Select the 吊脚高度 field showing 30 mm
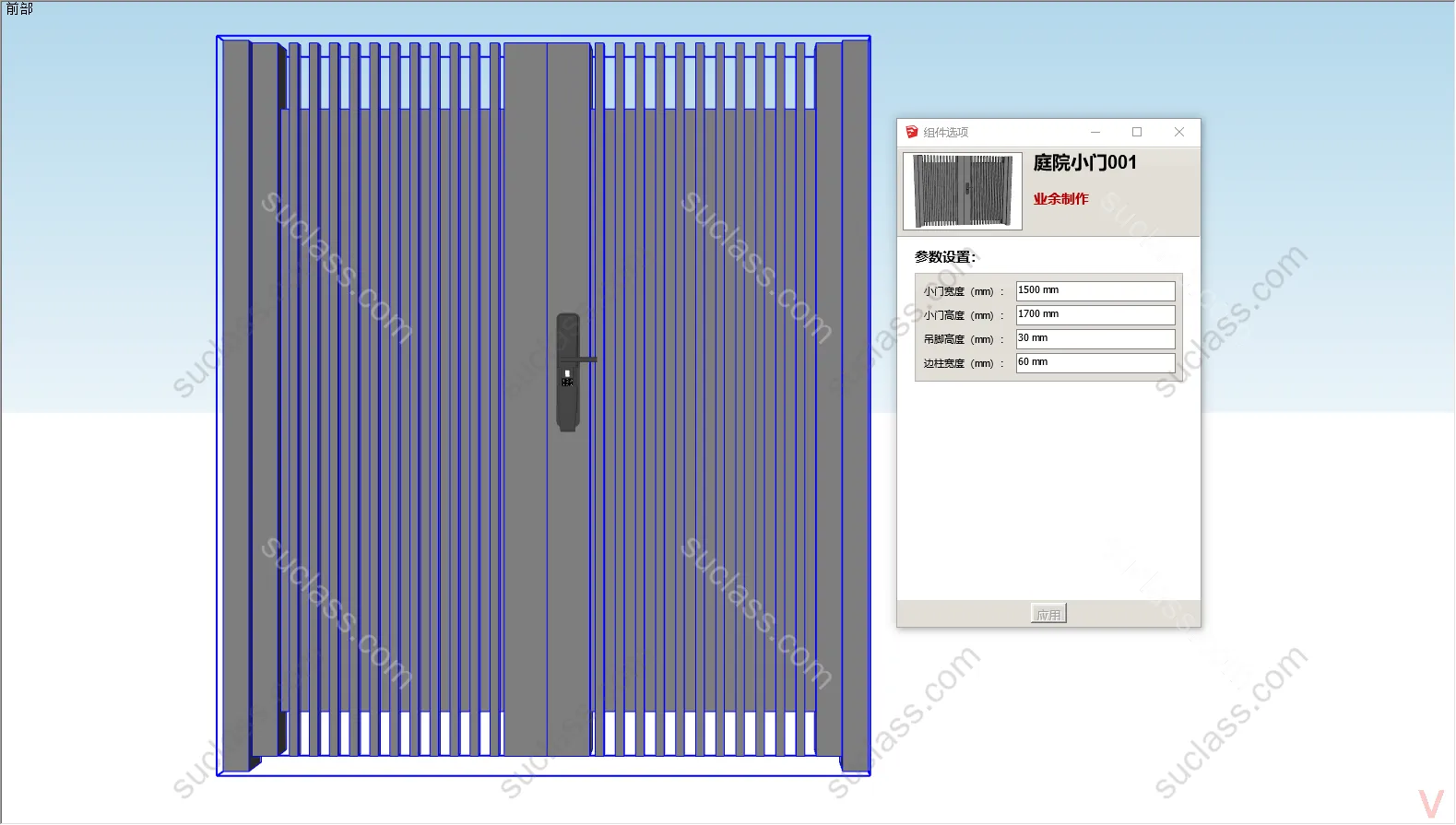1456x825 pixels. [x=1095, y=338]
